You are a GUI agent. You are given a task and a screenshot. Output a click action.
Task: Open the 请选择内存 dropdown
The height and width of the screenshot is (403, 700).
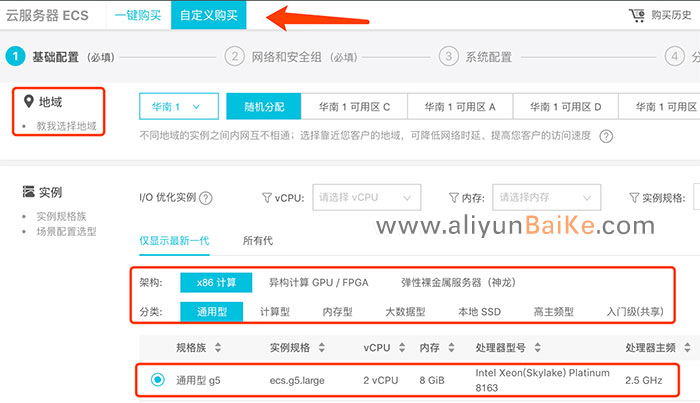[x=546, y=197]
